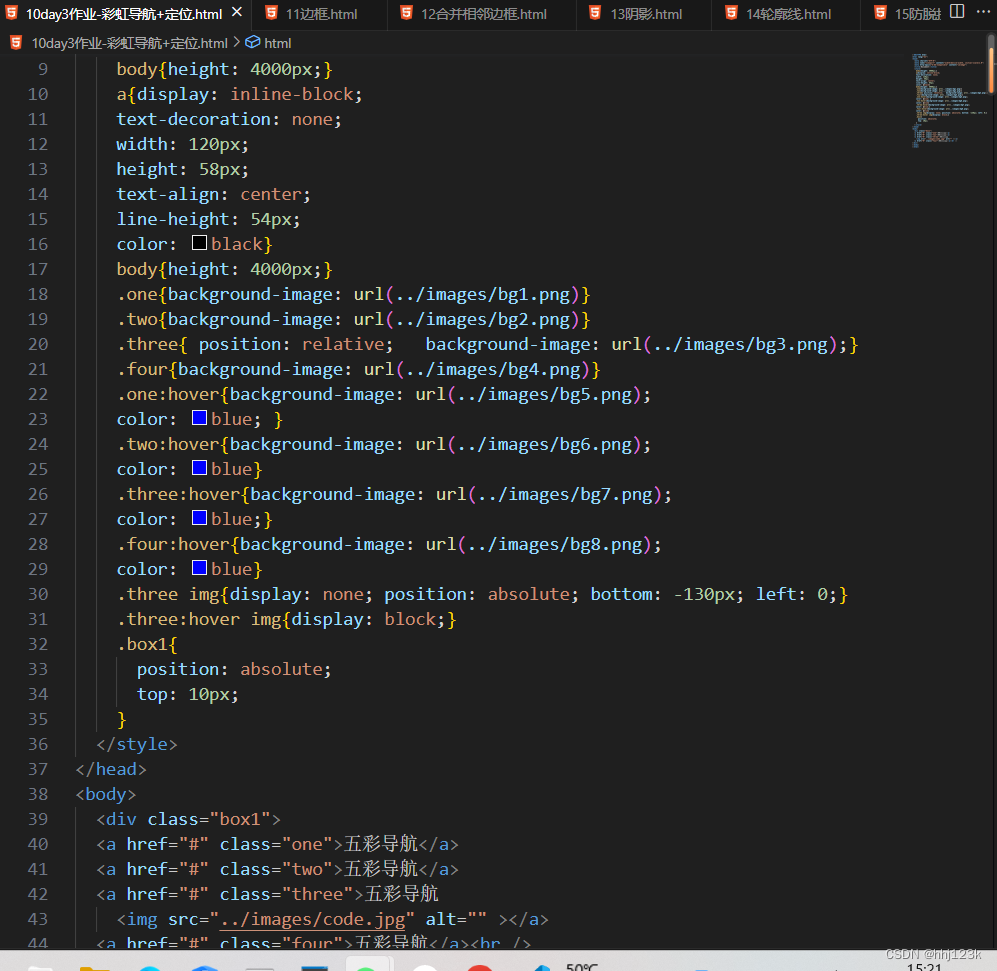997x971 pixels.
Task: Click the cube symbol icon beside html breadcrumb
Action: 252,43
